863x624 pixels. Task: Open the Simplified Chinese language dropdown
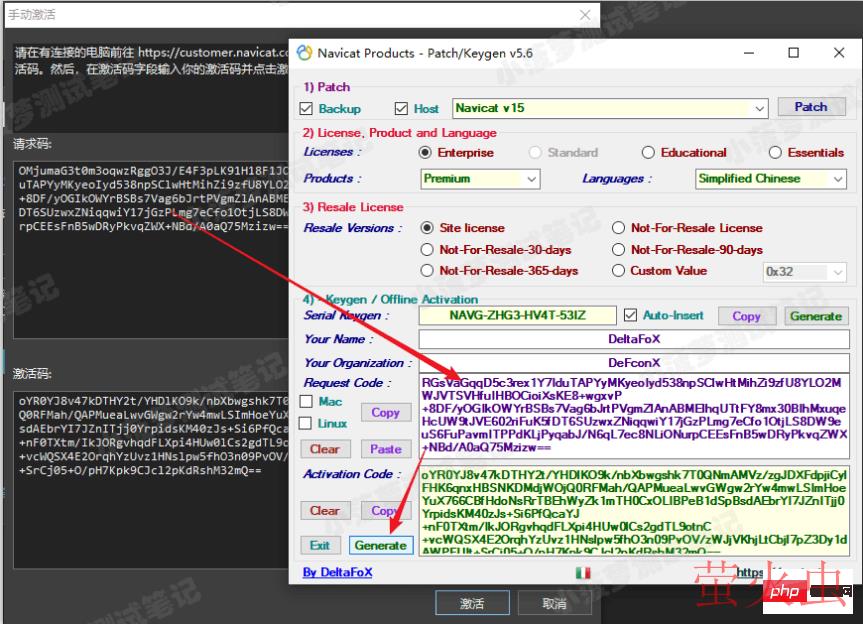tap(837, 179)
